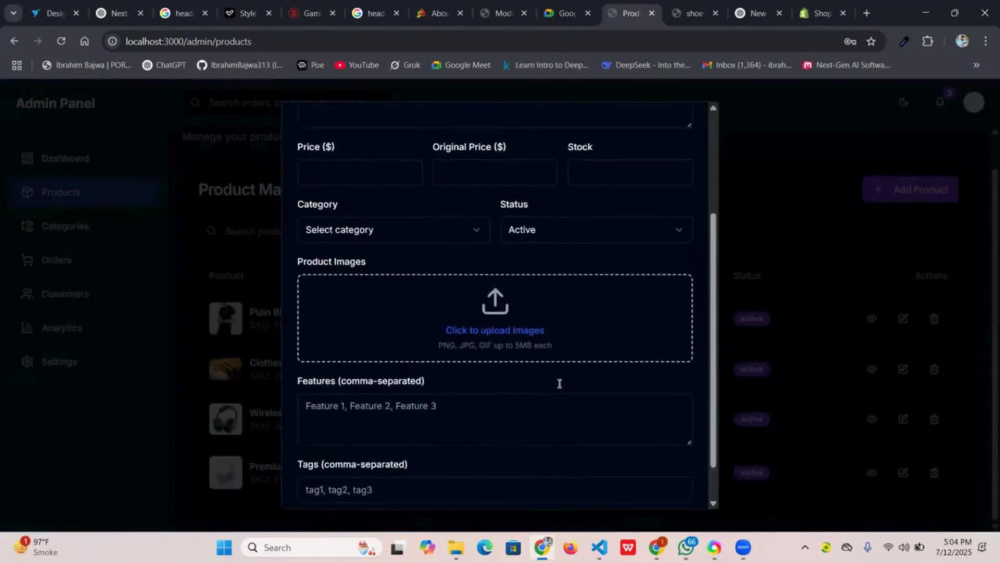Click the Add Product button
Screen dimensions: 1000x563
[x=910, y=189]
